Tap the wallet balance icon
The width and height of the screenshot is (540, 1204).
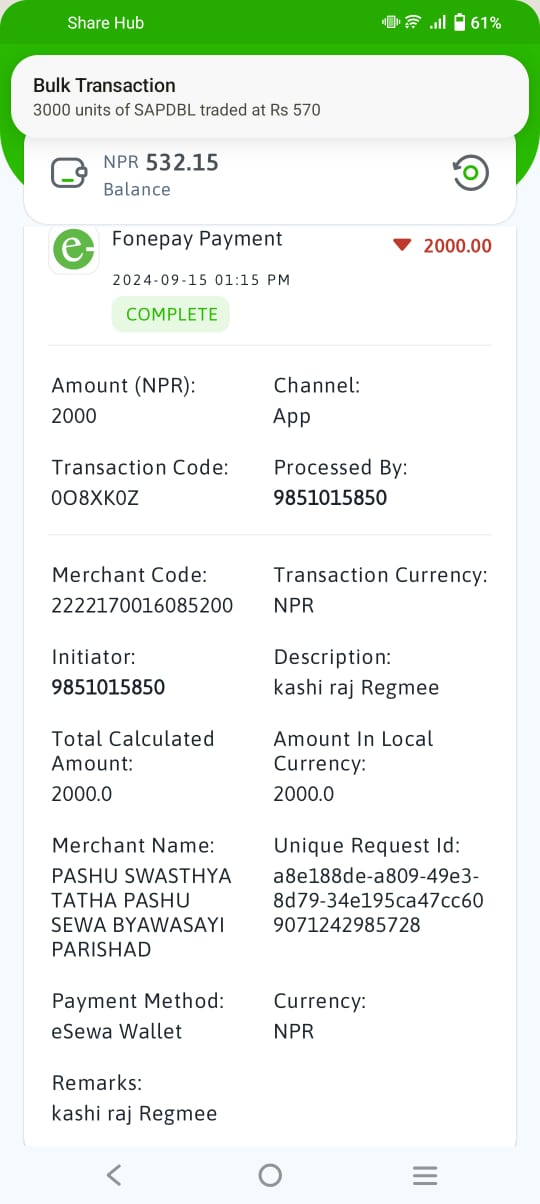pyautogui.click(x=70, y=174)
